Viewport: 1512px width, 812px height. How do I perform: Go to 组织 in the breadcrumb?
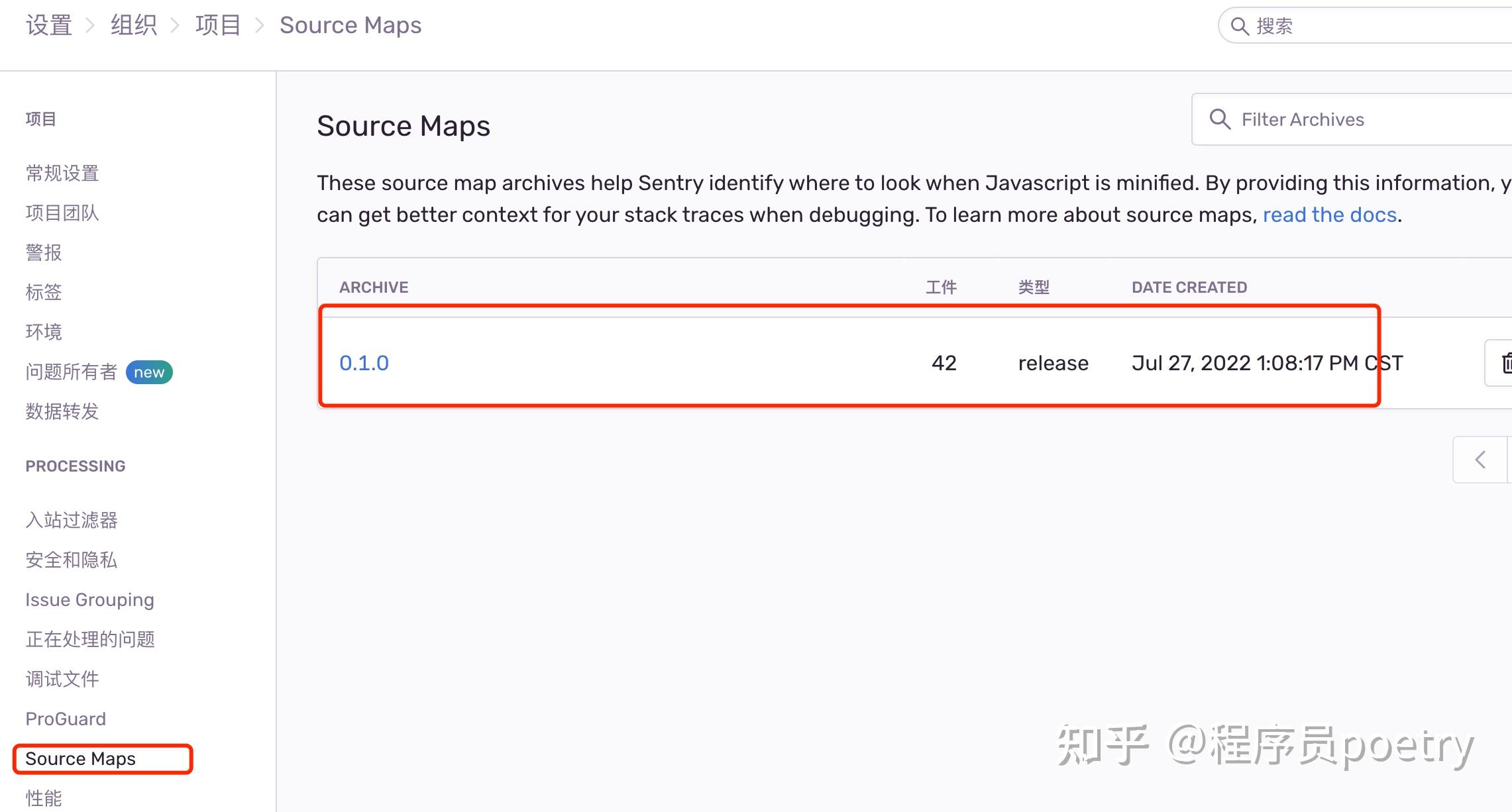133,25
